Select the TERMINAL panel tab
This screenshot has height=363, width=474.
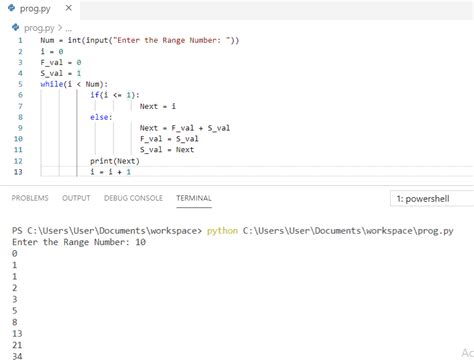point(194,198)
